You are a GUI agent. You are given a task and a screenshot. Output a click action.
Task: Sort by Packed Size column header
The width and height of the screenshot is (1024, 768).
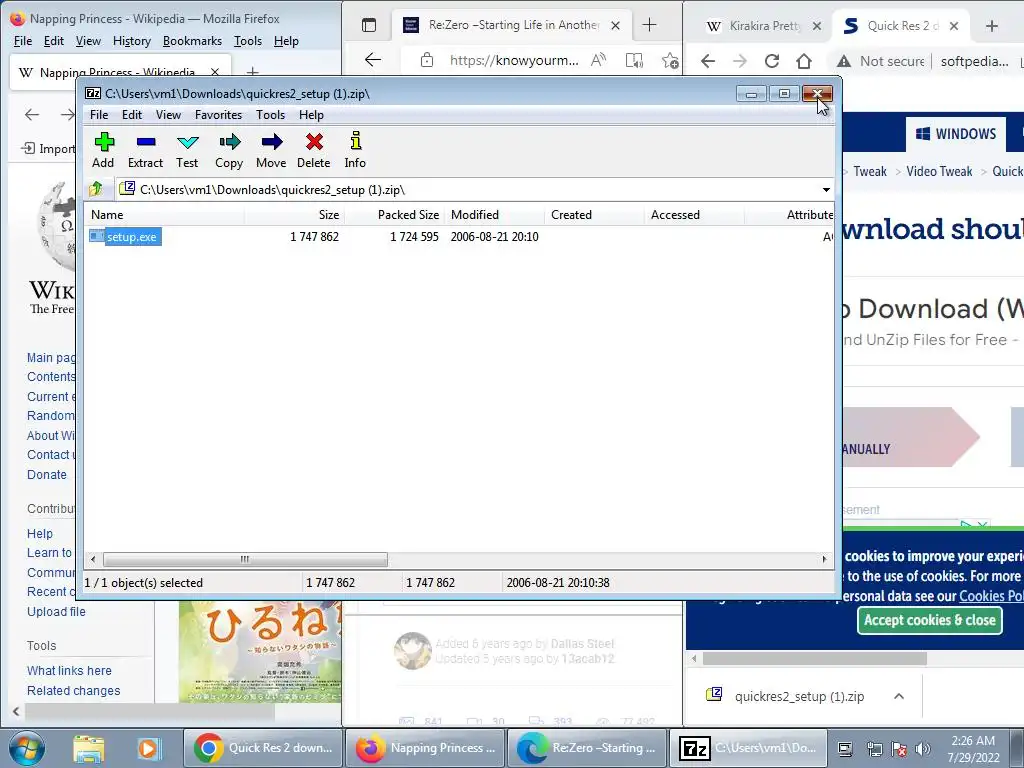tap(394, 215)
